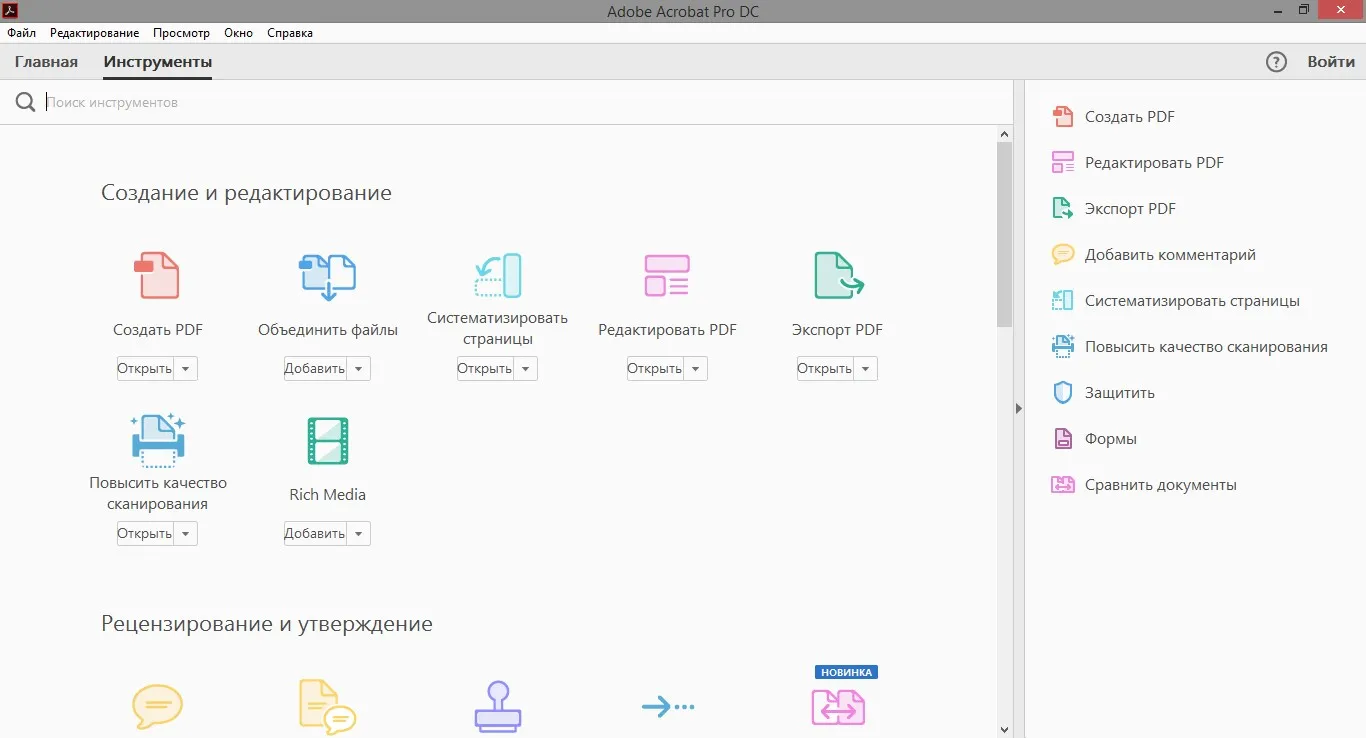The image size is (1366, 738).
Task: Select the Rich Media film icon
Action: [327, 441]
